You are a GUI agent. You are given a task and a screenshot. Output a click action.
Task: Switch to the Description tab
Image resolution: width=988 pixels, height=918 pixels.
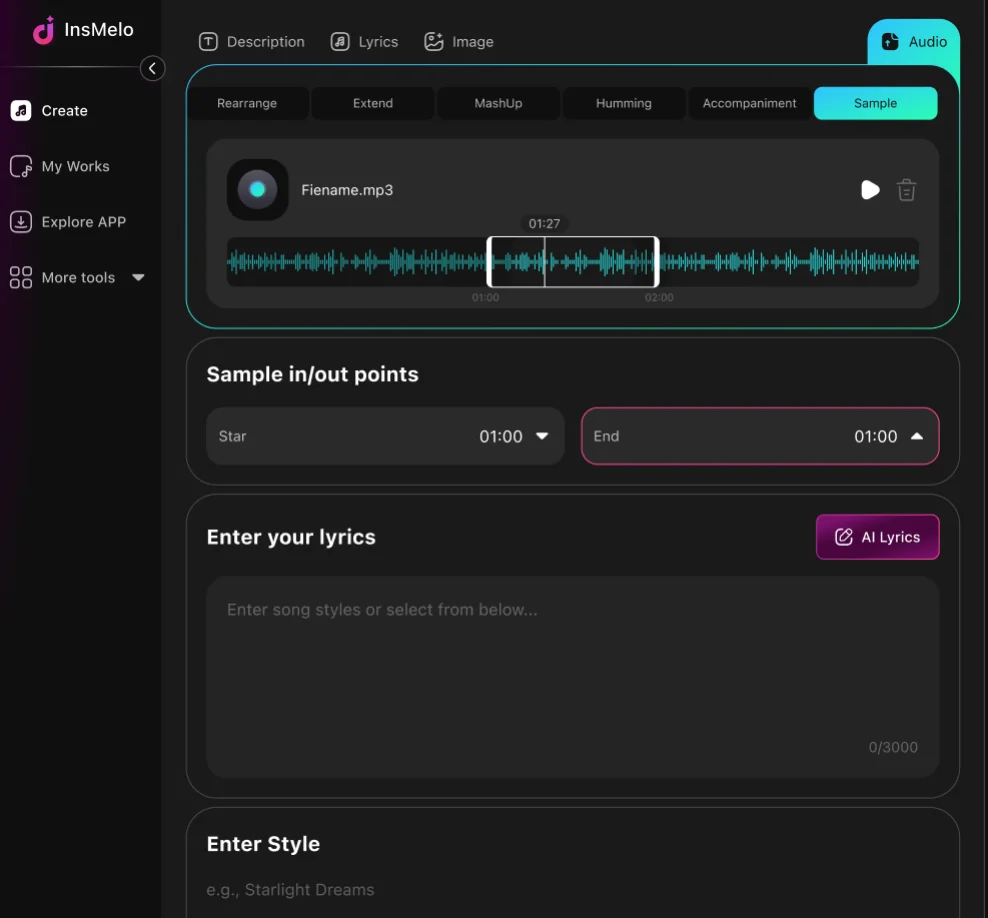tap(251, 42)
